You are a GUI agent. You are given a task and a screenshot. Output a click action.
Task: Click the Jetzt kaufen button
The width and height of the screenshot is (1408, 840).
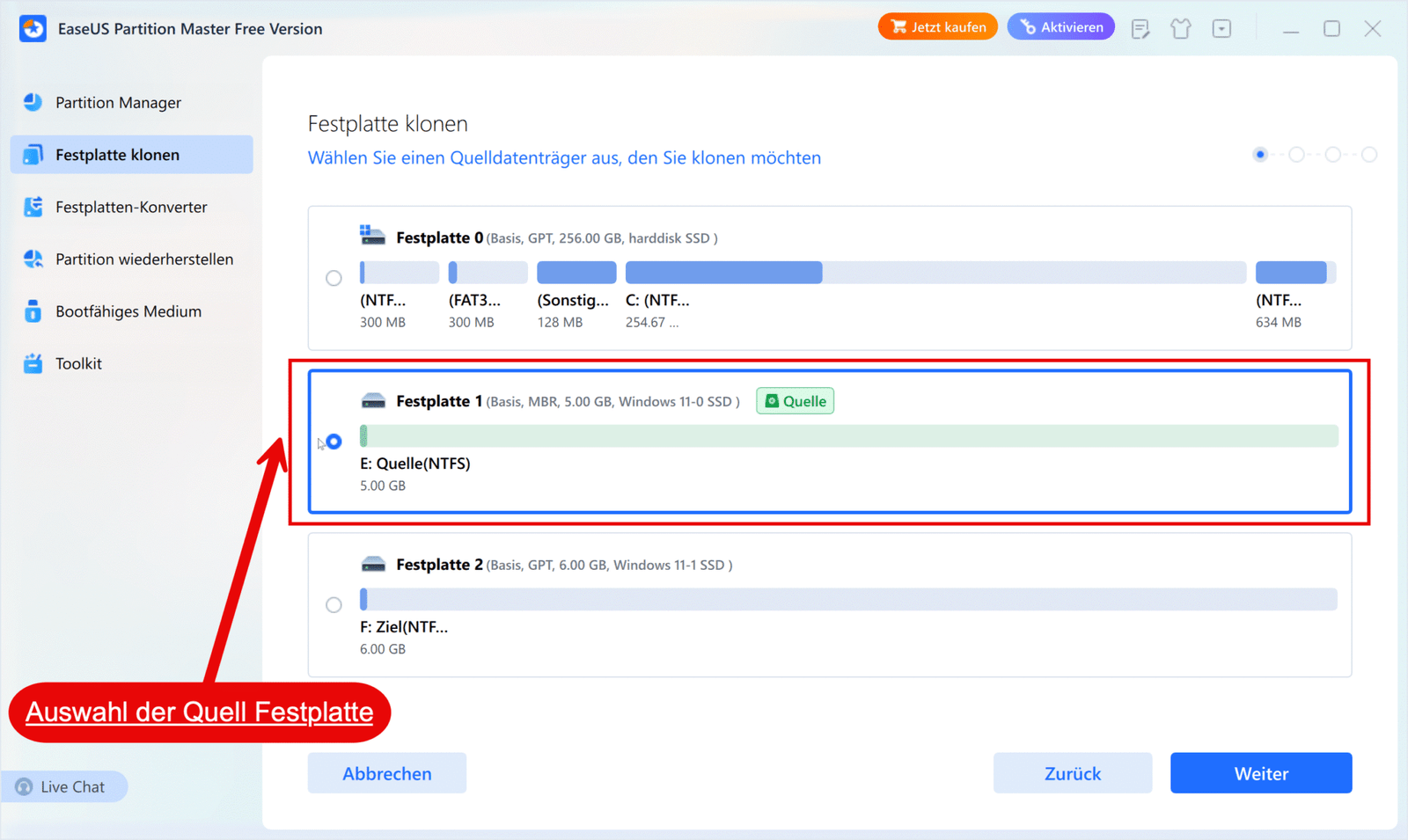(937, 26)
